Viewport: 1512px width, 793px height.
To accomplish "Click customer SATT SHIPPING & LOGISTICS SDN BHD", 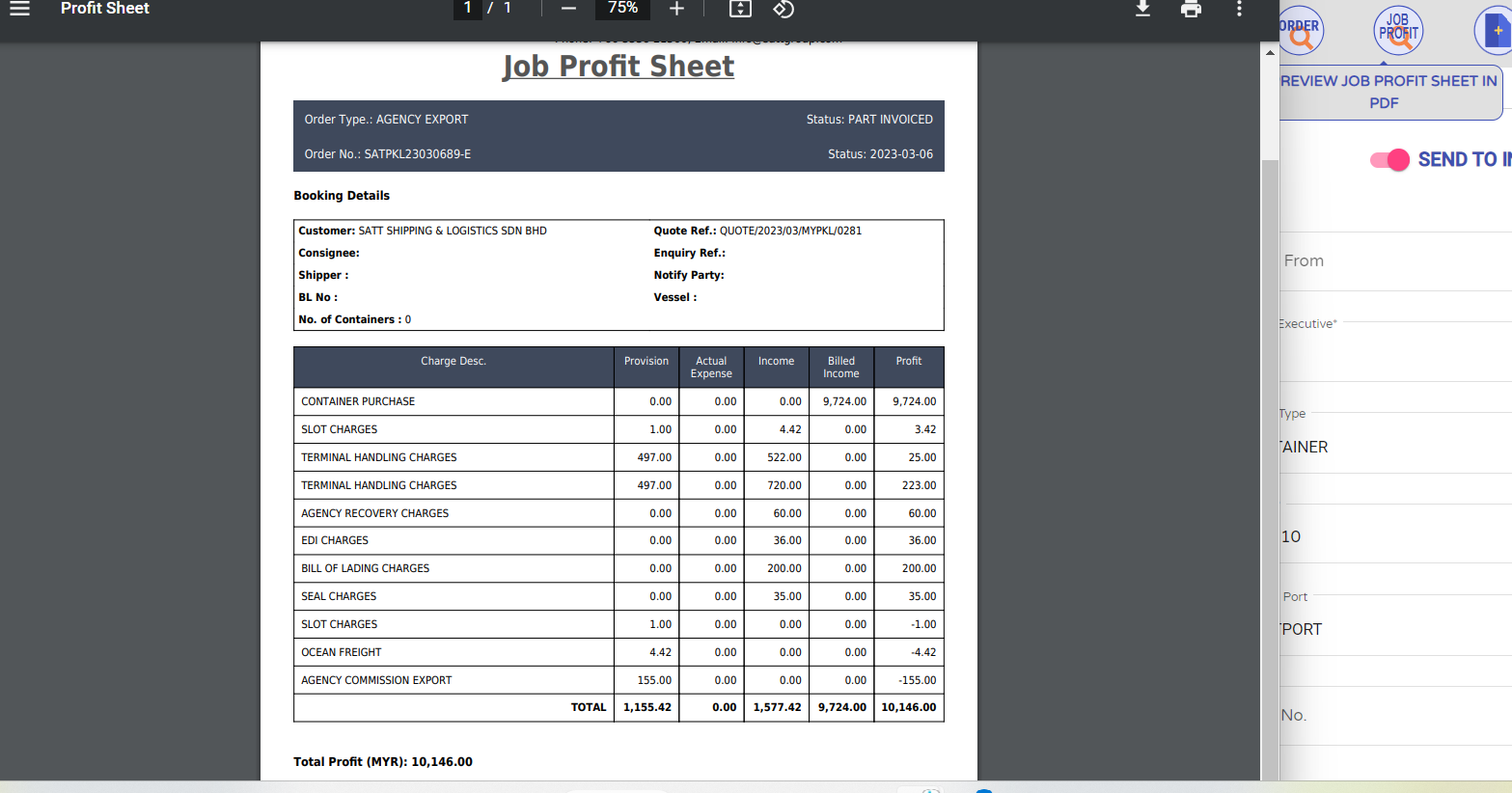I will pyautogui.click(x=453, y=231).
